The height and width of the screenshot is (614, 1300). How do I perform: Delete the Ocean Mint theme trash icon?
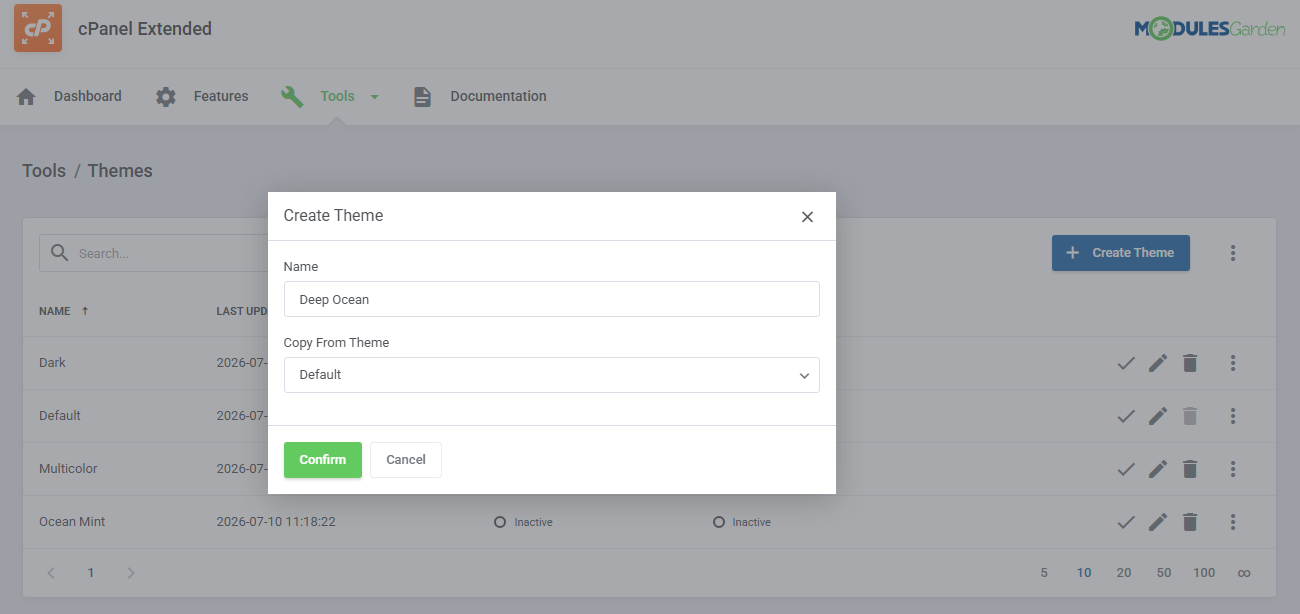click(1190, 522)
